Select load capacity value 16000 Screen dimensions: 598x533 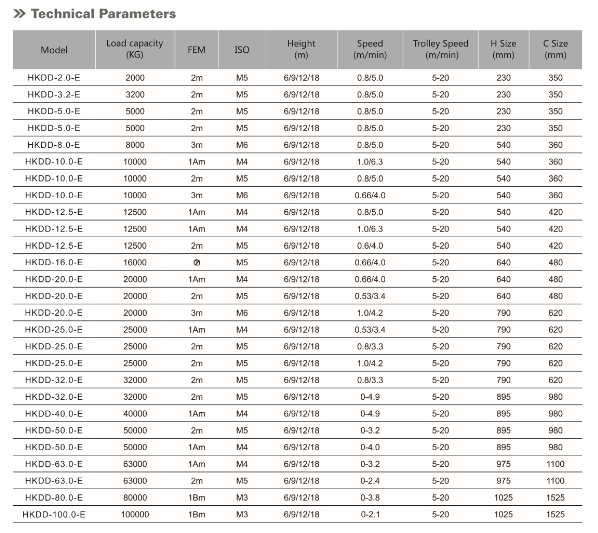[x=135, y=262]
